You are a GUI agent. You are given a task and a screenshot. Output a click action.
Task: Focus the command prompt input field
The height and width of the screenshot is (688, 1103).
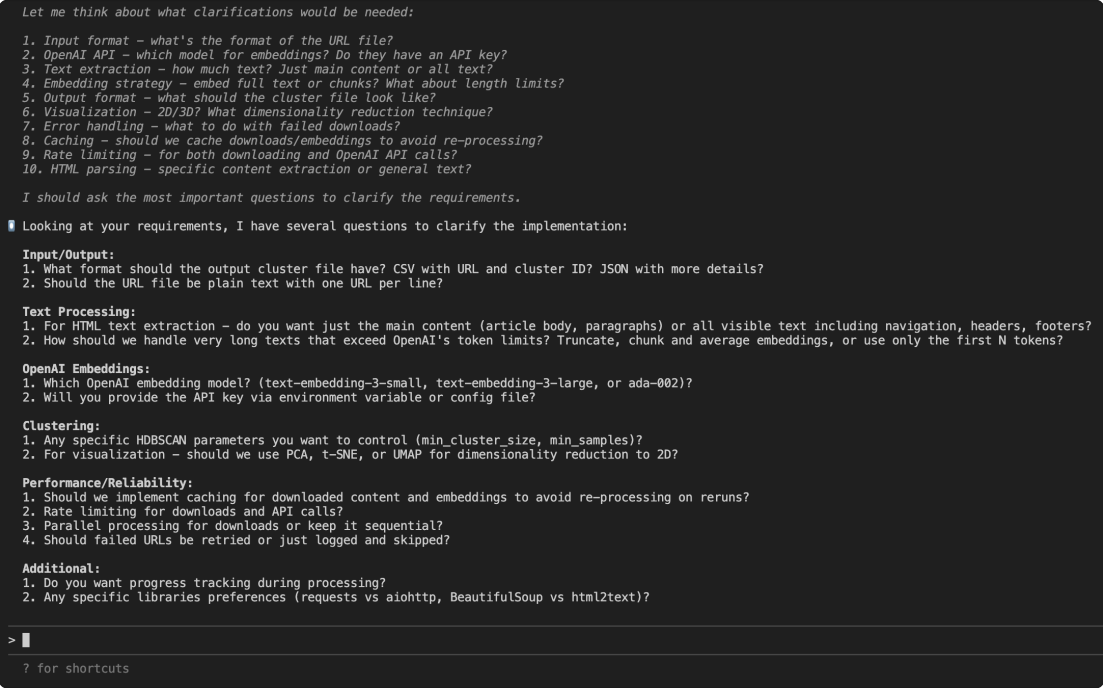[500, 640]
